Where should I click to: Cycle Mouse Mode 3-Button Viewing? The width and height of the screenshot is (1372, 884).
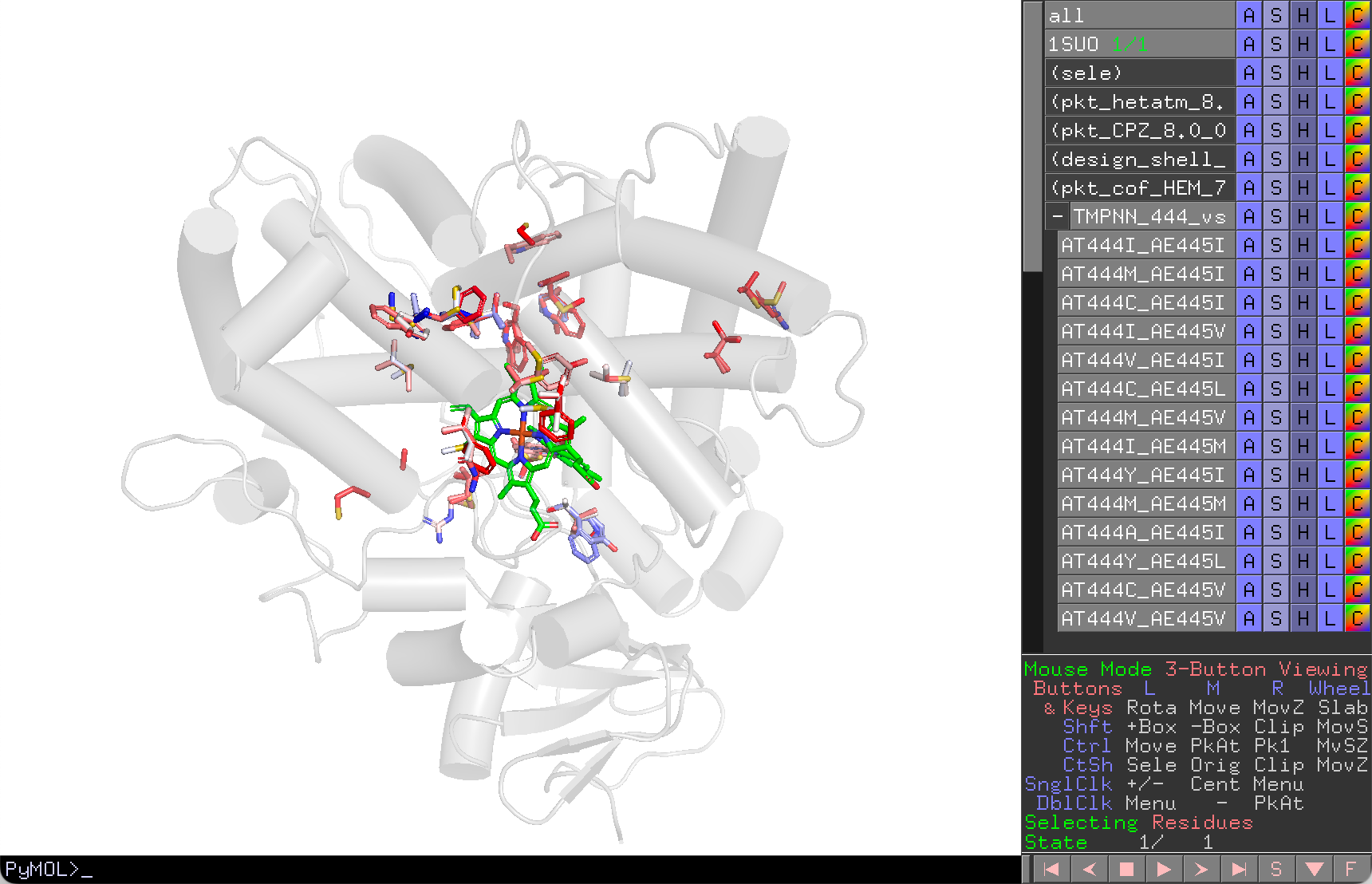coord(1196,669)
